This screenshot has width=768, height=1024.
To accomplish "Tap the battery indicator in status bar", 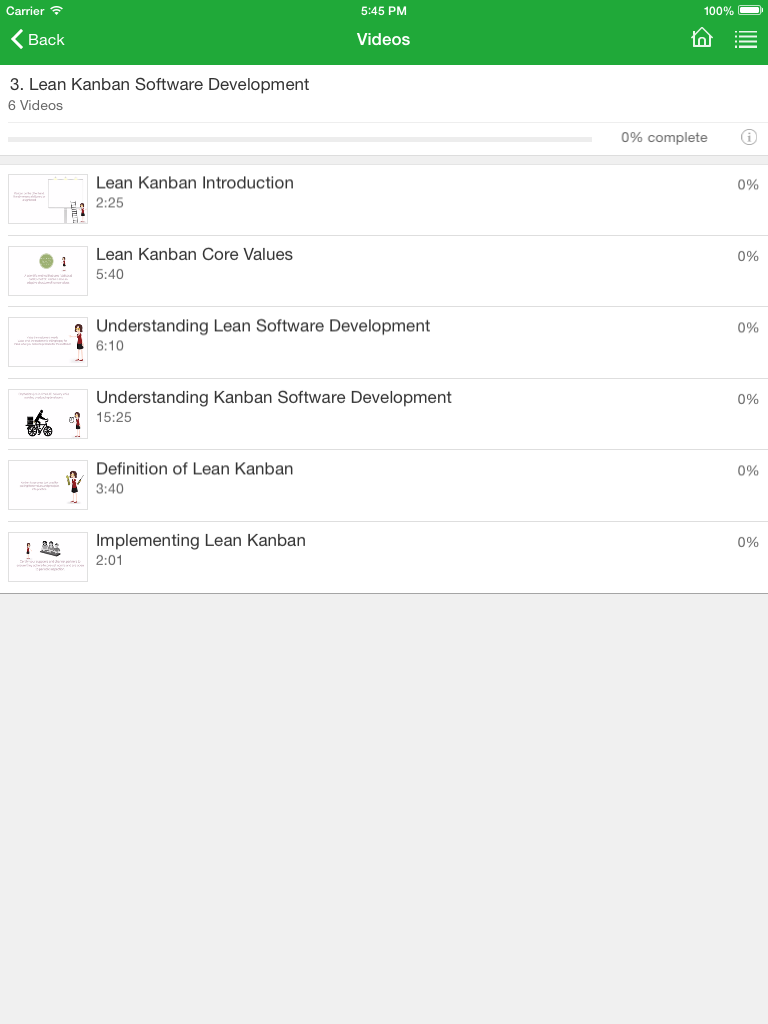I will tap(749, 11).
